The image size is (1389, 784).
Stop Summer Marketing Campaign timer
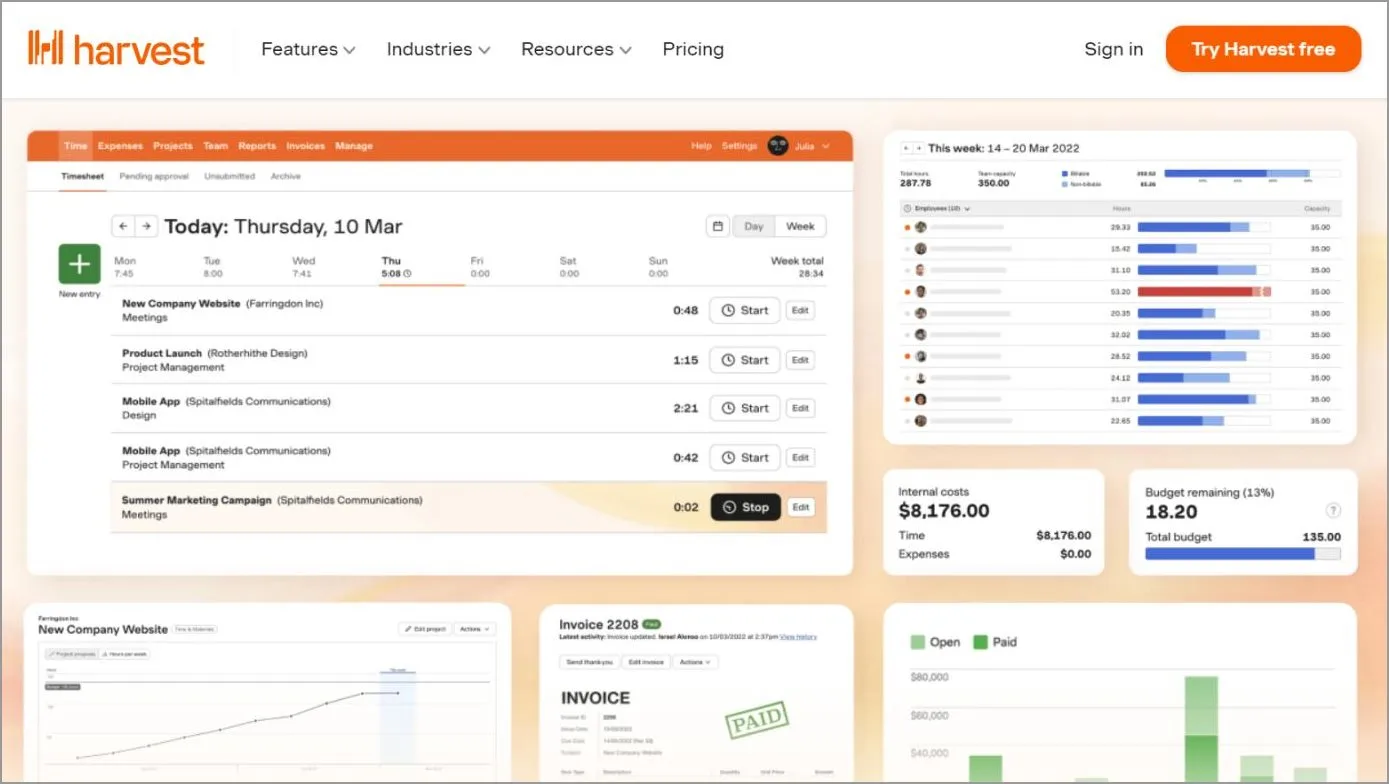[746, 507]
